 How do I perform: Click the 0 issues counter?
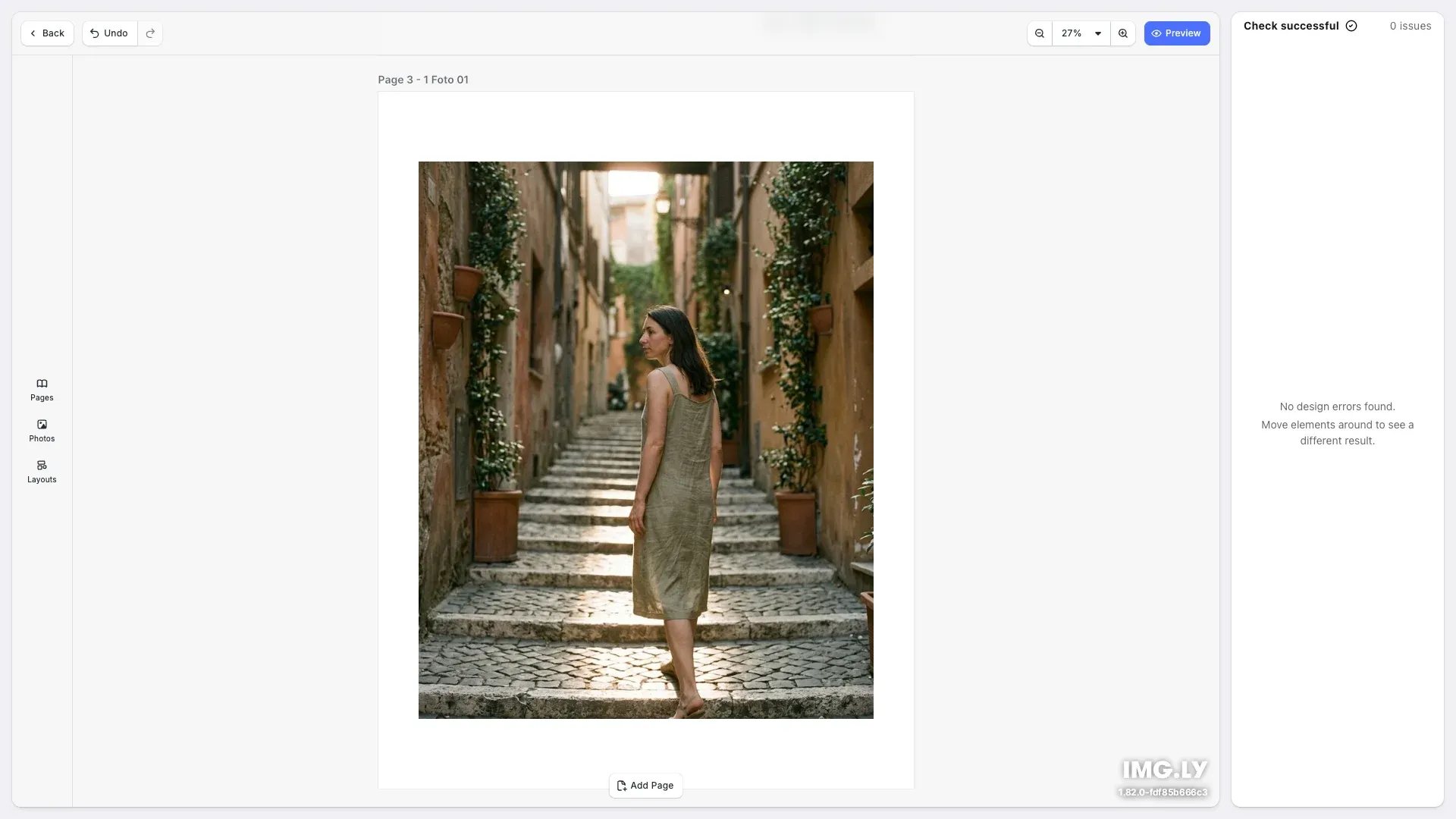(1410, 26)
